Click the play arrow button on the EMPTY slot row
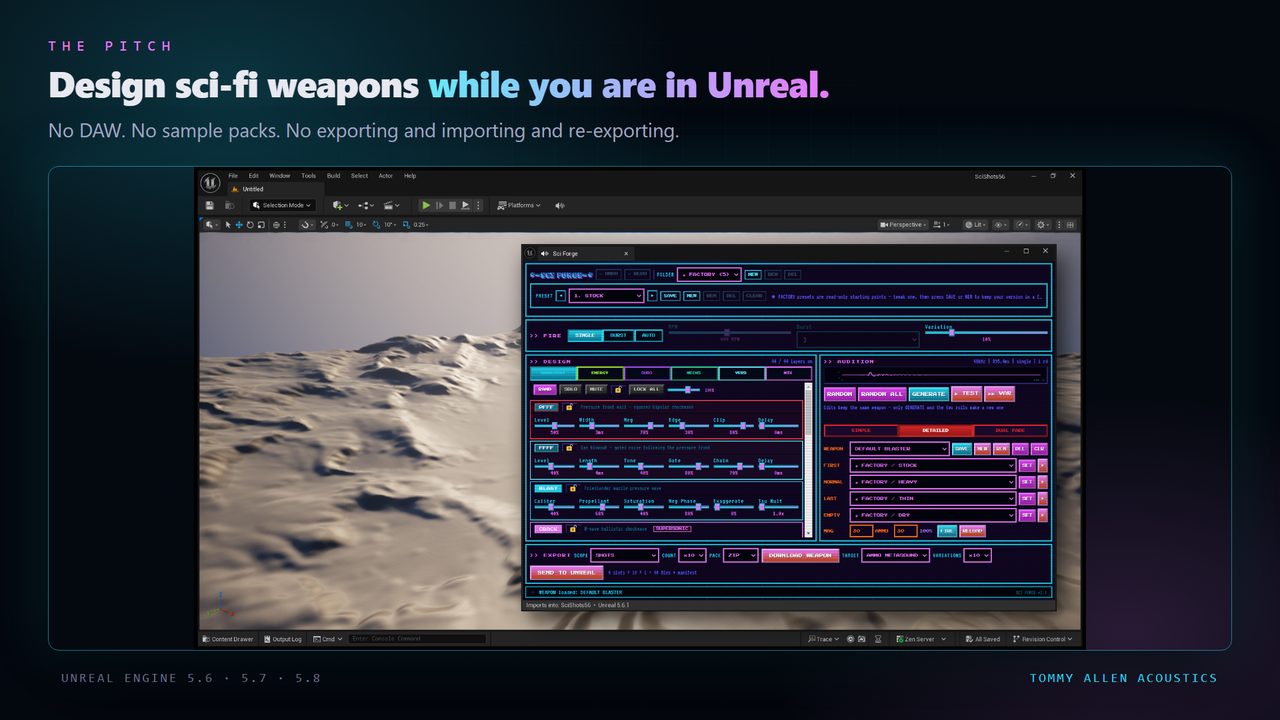This screenshot has height=720, width=1280. 1043,515
